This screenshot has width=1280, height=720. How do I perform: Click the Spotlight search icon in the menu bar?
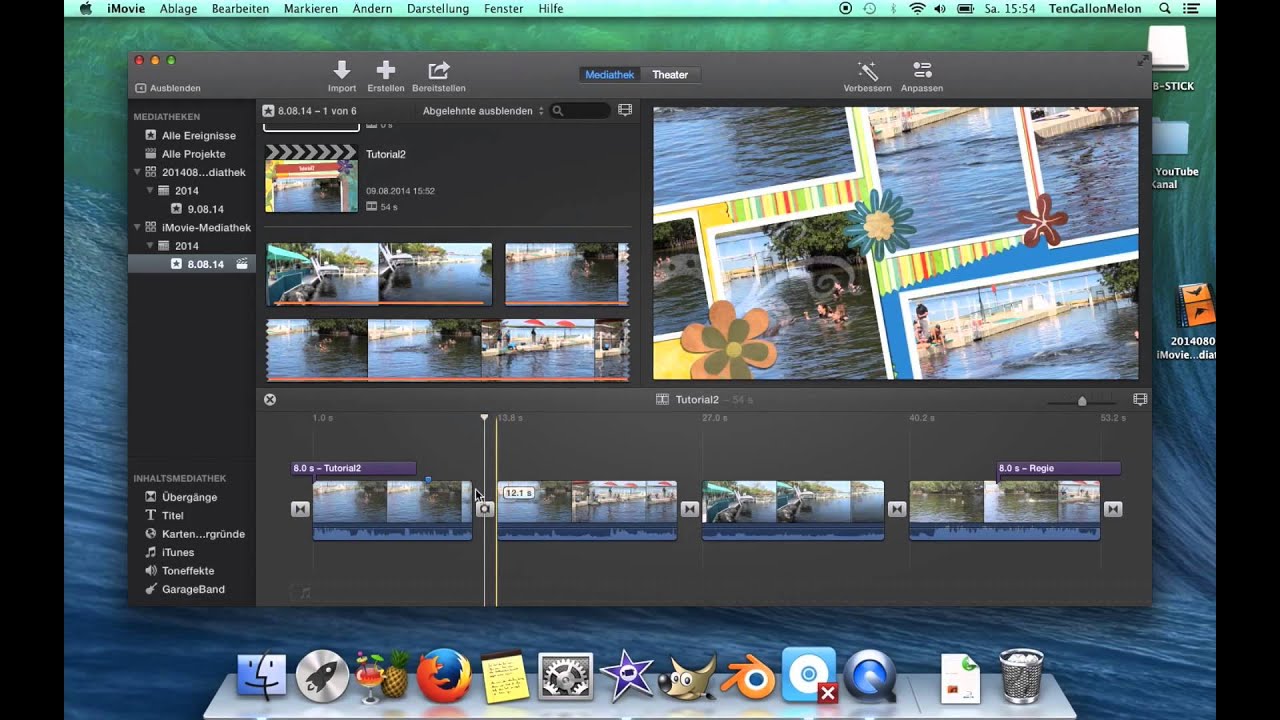pos(1165,8)
